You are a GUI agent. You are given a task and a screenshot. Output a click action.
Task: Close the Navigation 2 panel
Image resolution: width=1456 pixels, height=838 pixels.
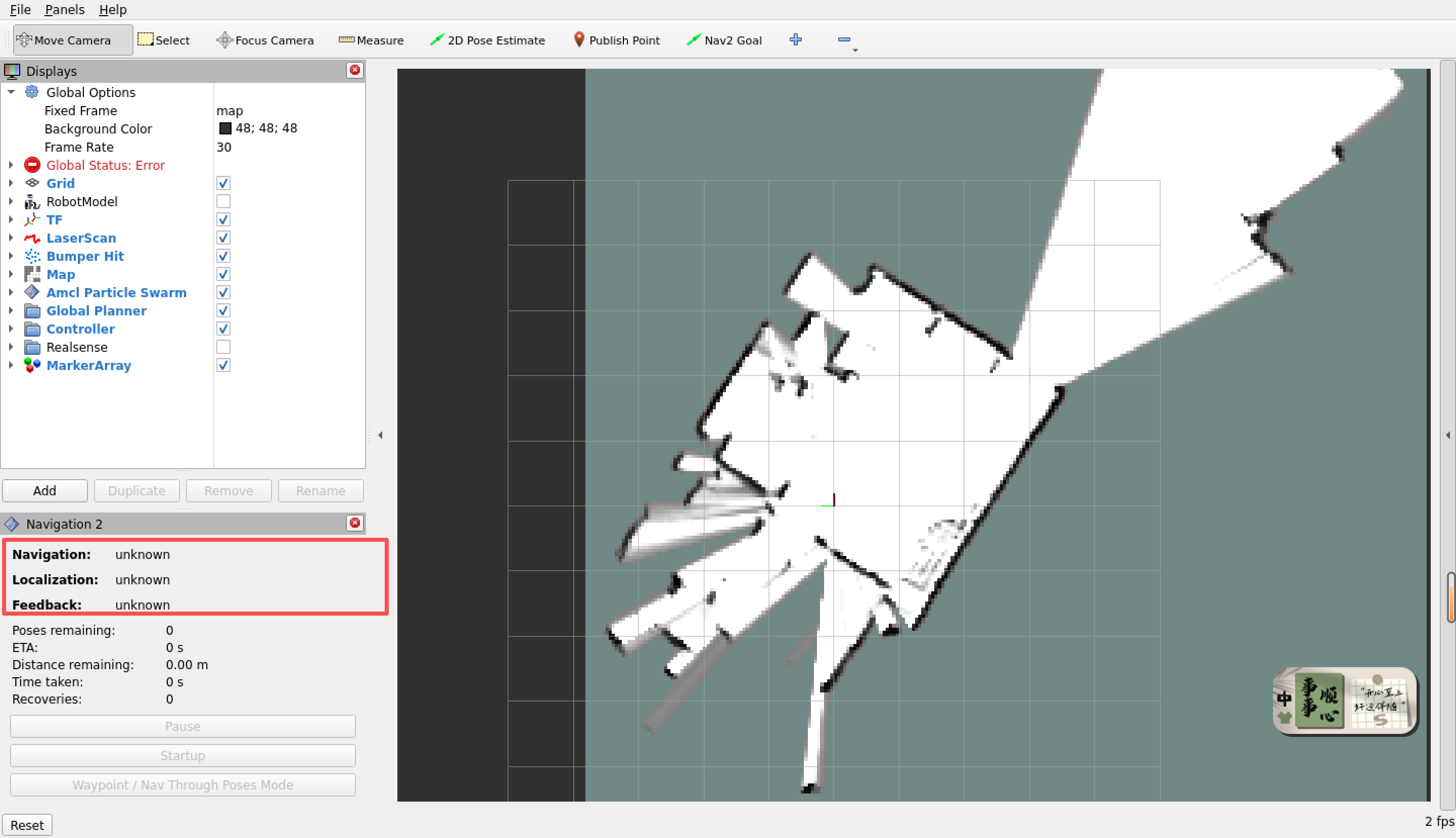click(354, 523)
